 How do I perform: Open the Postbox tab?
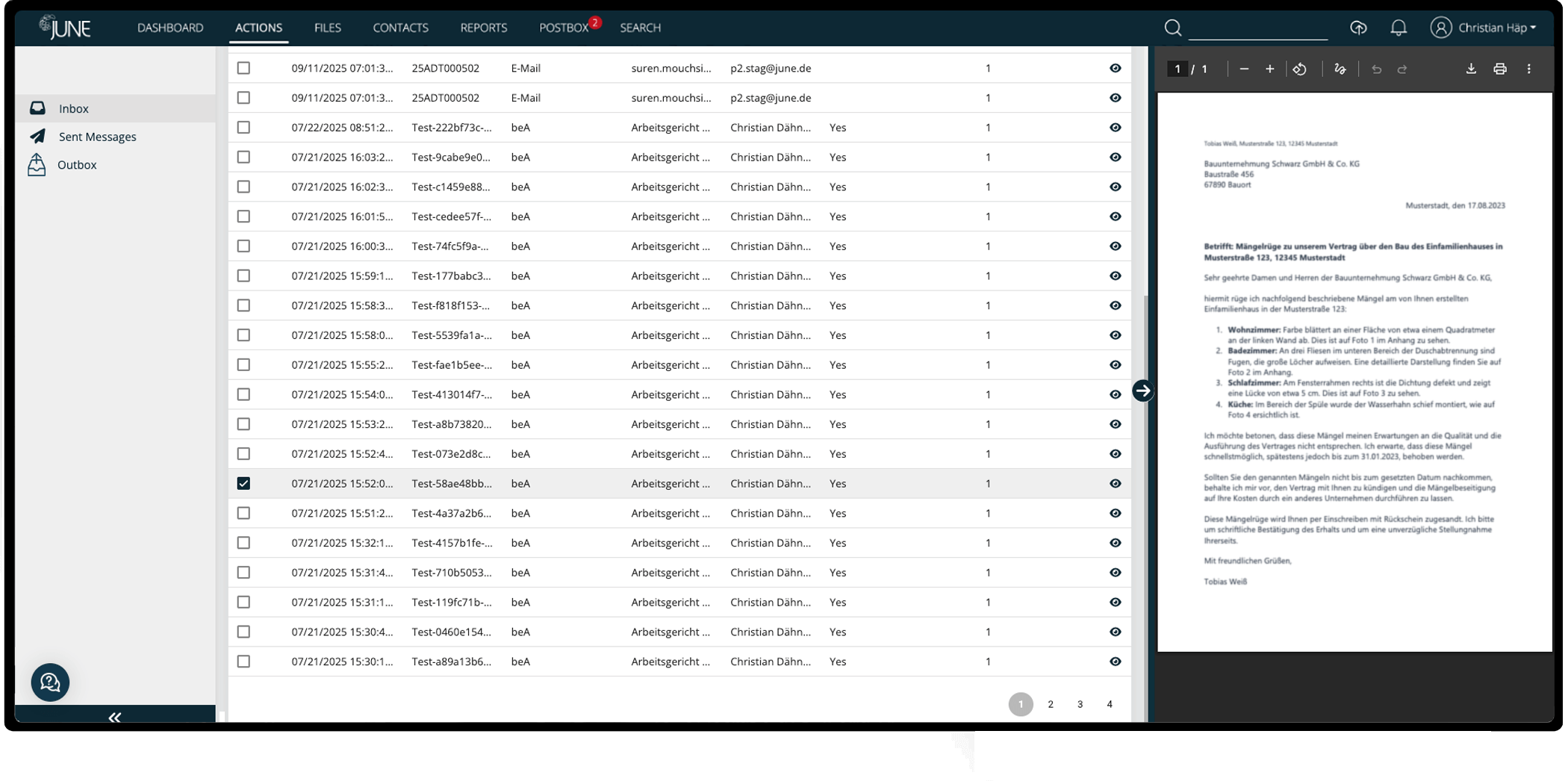coord(564,28)
